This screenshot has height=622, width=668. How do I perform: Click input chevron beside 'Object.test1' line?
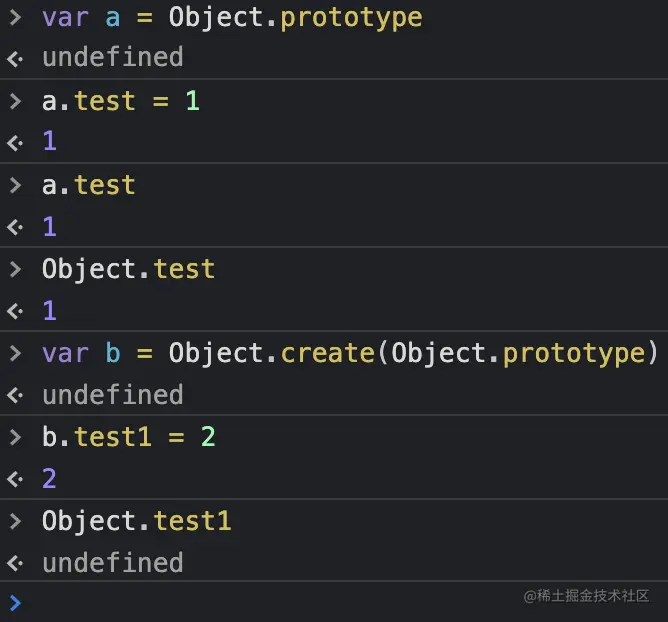coord(15,521)
